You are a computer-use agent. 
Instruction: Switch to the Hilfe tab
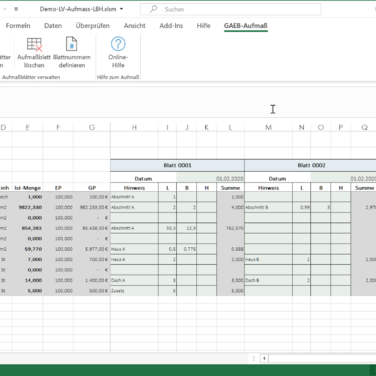pos(203,26)
